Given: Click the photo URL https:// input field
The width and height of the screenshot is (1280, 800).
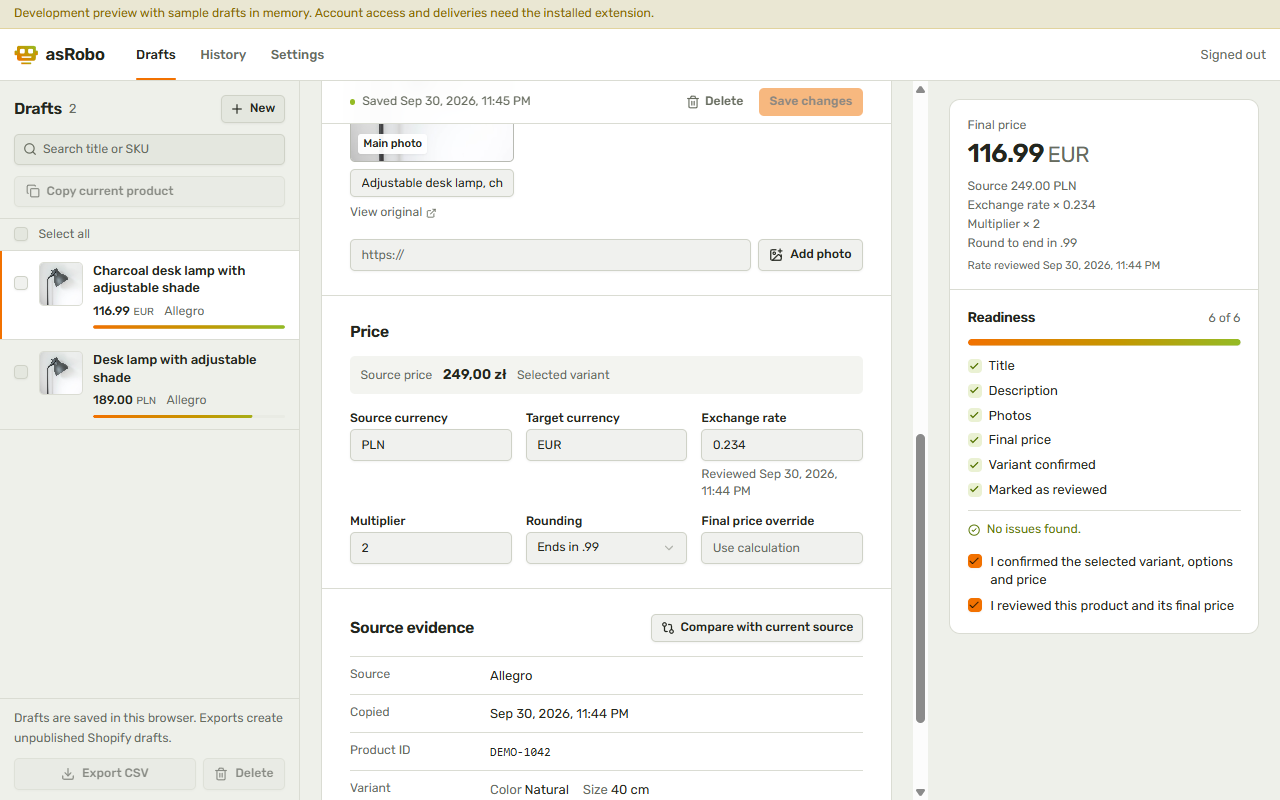Looking at the screenshot, I should click(x=550, y=255).
